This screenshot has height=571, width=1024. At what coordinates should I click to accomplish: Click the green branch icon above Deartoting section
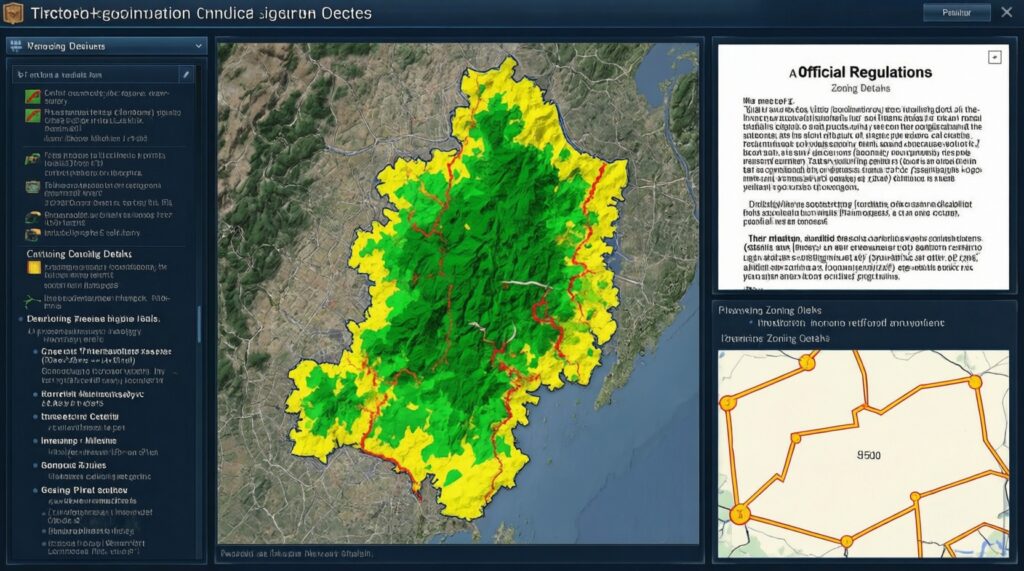(x=32, y=298)
